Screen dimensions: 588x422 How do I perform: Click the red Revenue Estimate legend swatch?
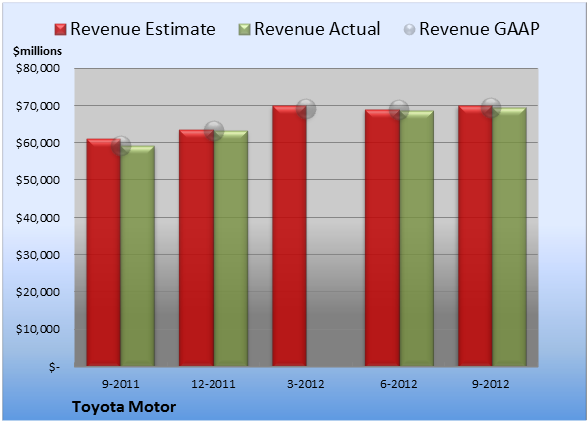pos(60,30)
